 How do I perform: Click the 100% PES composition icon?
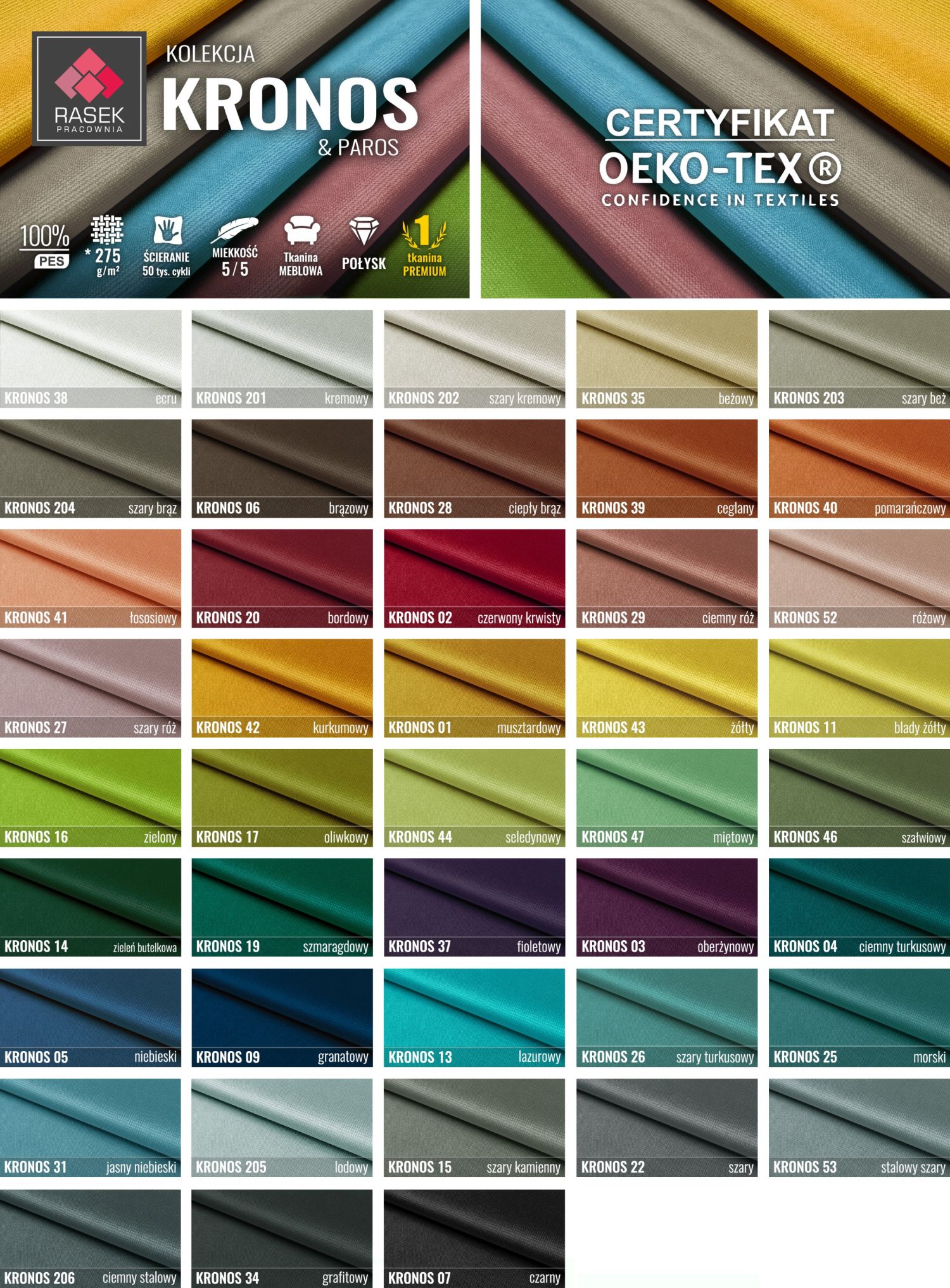click(45, 246)
